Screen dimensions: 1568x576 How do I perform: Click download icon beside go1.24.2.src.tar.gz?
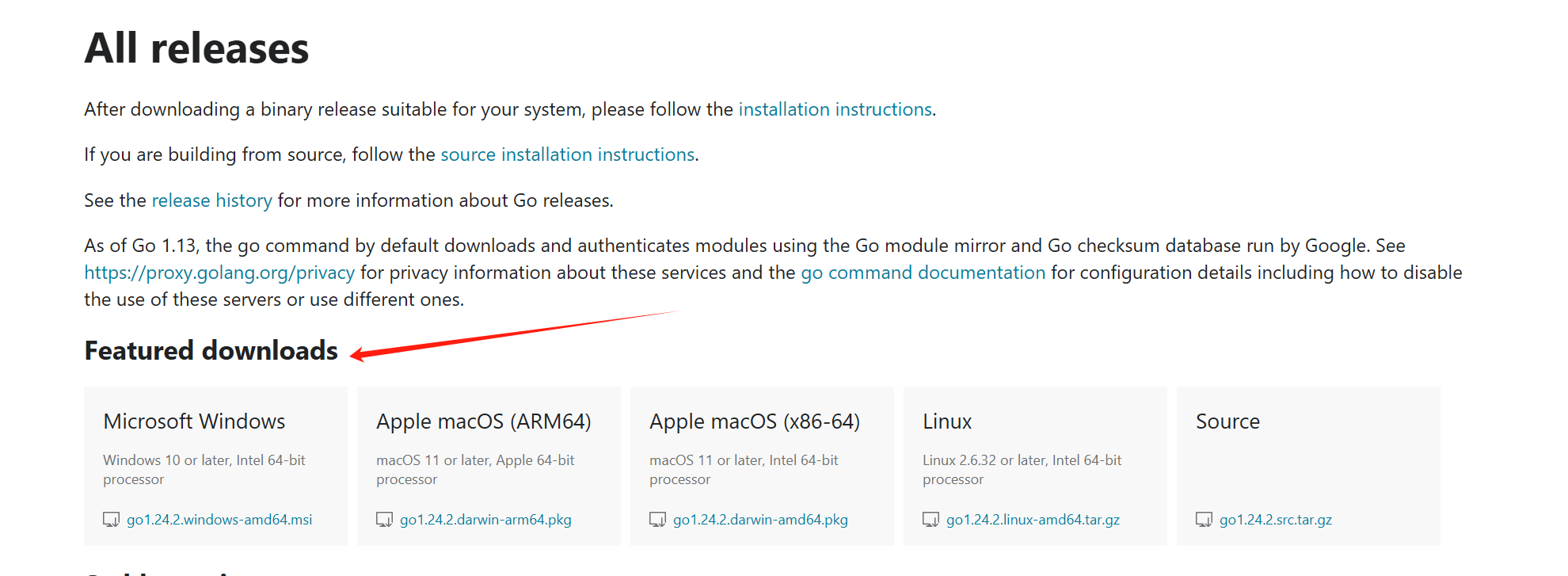[x=1204, y=520]
